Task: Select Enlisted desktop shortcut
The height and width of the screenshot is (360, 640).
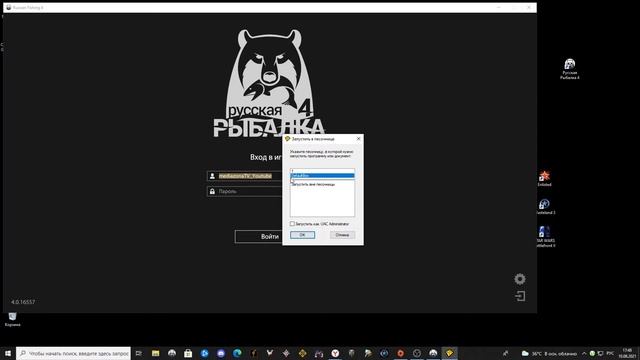Action: pos(544,179)
